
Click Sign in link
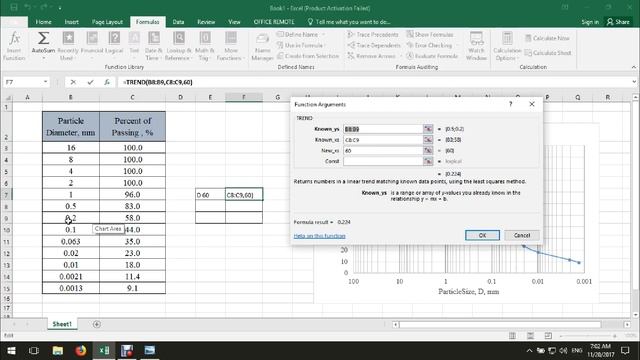(x=590, y=22)
